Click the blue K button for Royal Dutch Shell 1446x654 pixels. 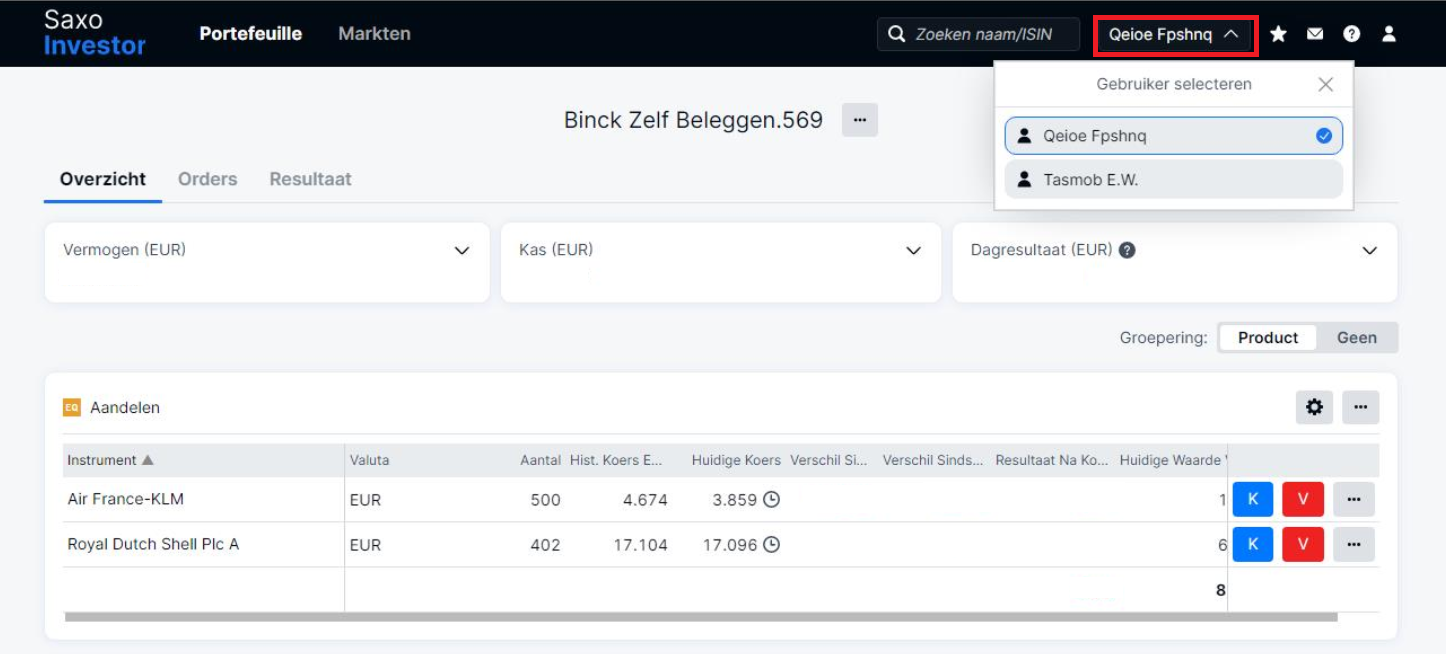click(1253, 544)
